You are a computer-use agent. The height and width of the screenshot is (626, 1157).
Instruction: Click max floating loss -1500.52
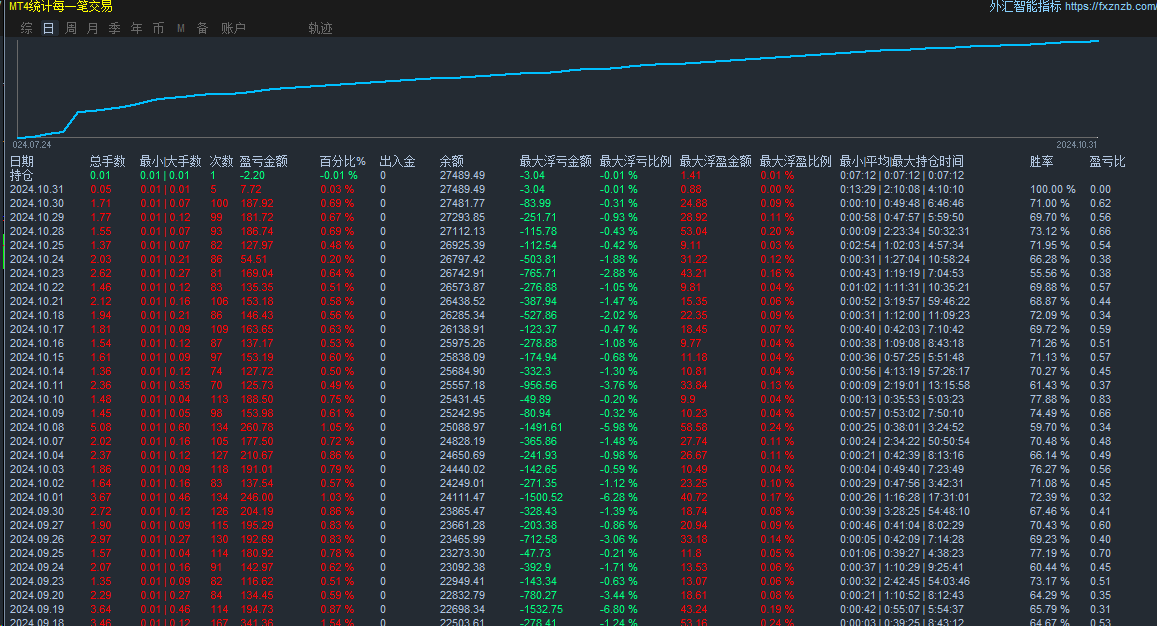pyautogui.click(x=541, y=498)
